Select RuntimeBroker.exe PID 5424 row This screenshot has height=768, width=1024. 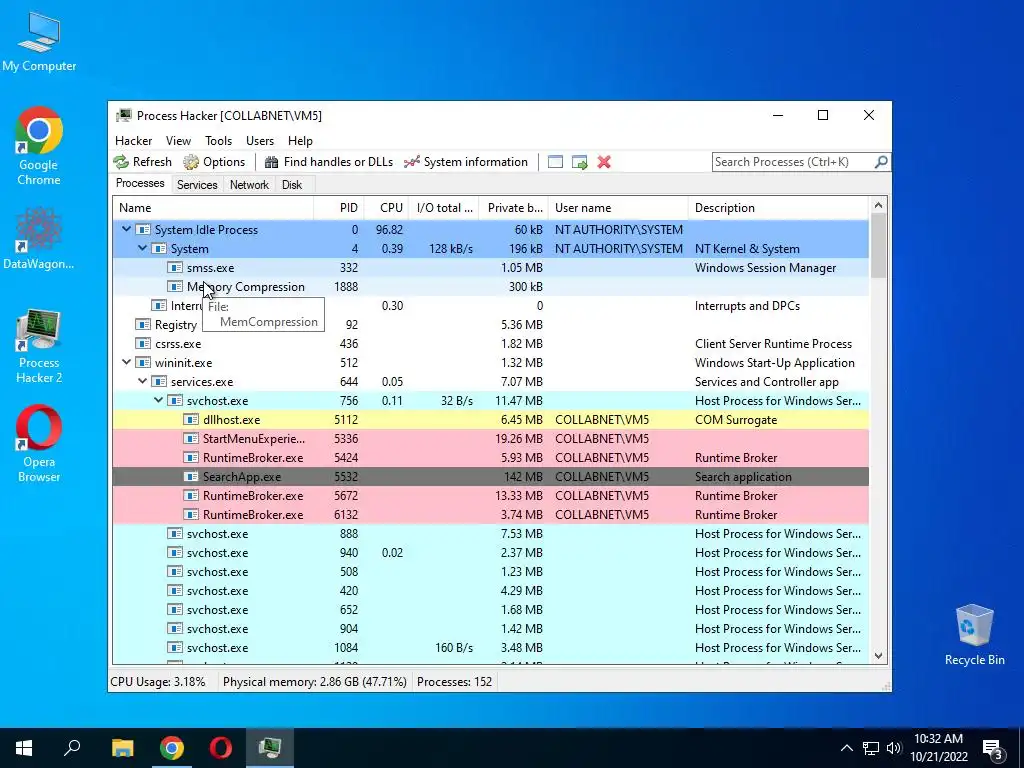click(490, 458)
